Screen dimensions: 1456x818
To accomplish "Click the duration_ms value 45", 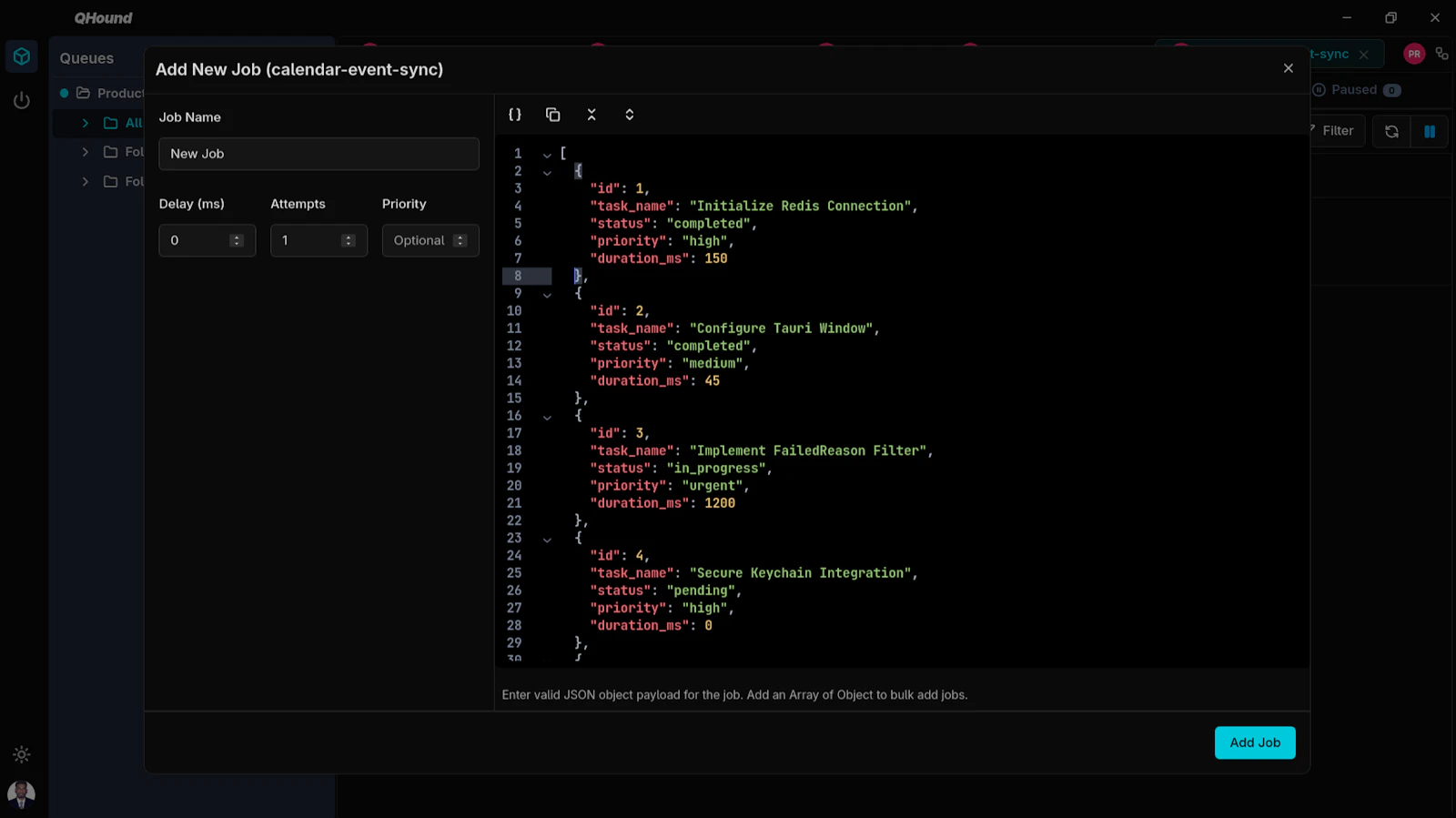I will pyautogui.click(x=713, y=381).
